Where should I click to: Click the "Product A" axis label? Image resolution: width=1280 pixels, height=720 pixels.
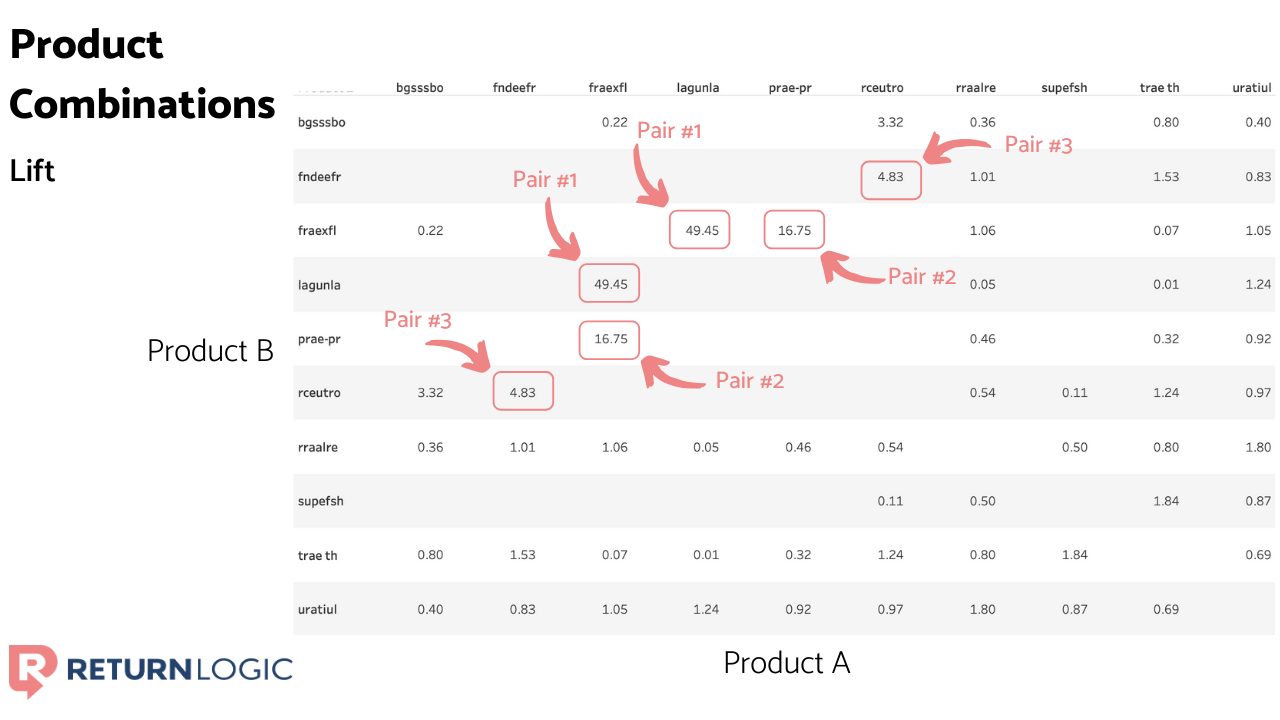click(x=786, y=663)
